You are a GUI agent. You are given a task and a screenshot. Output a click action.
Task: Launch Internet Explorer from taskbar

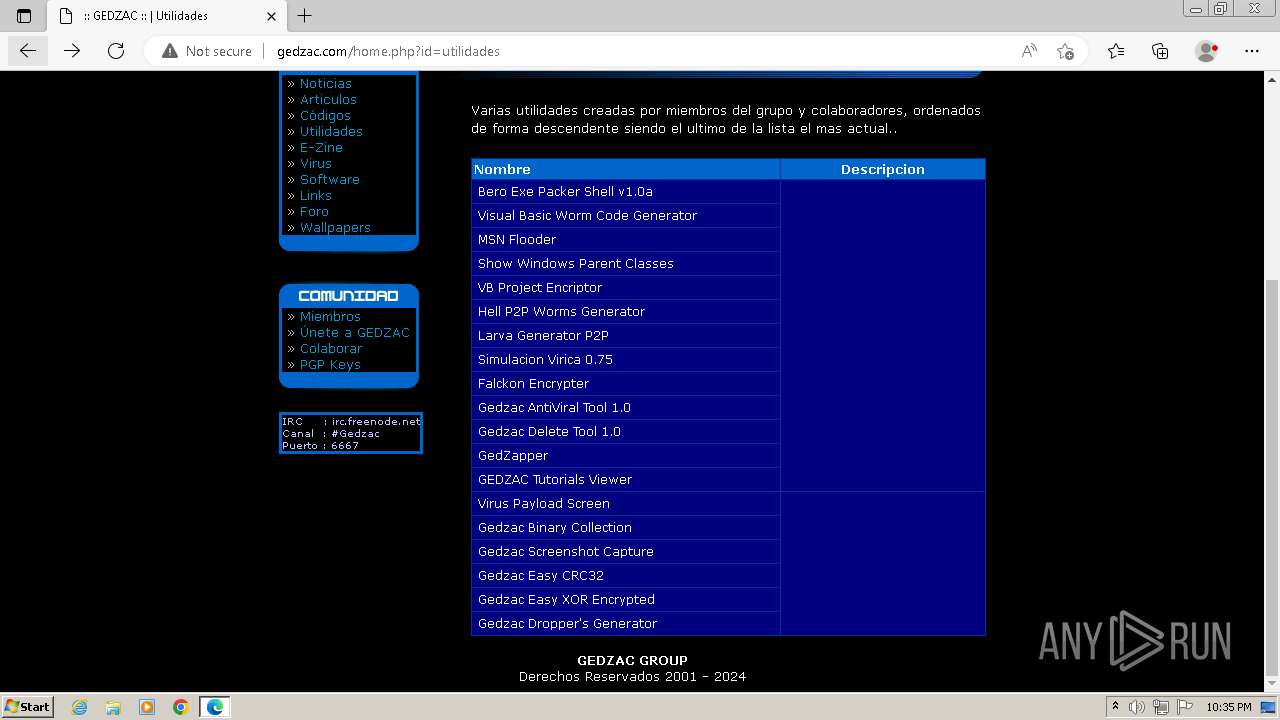click(79, 707)
